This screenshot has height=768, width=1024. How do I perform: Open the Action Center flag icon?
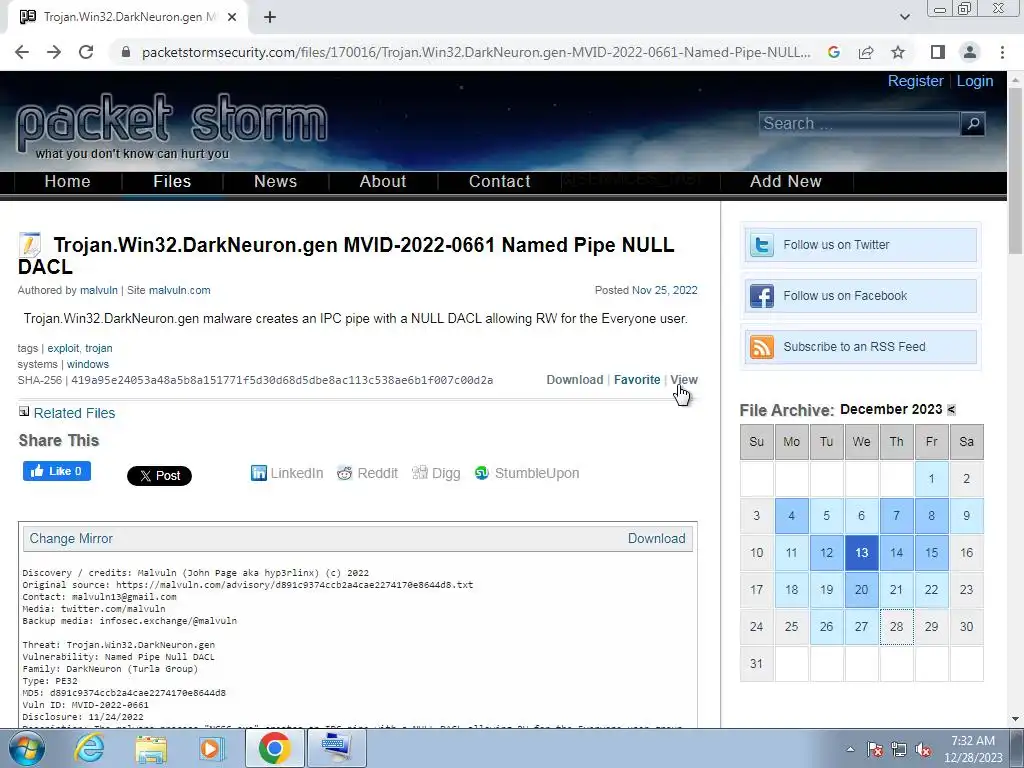click(875, 750)
